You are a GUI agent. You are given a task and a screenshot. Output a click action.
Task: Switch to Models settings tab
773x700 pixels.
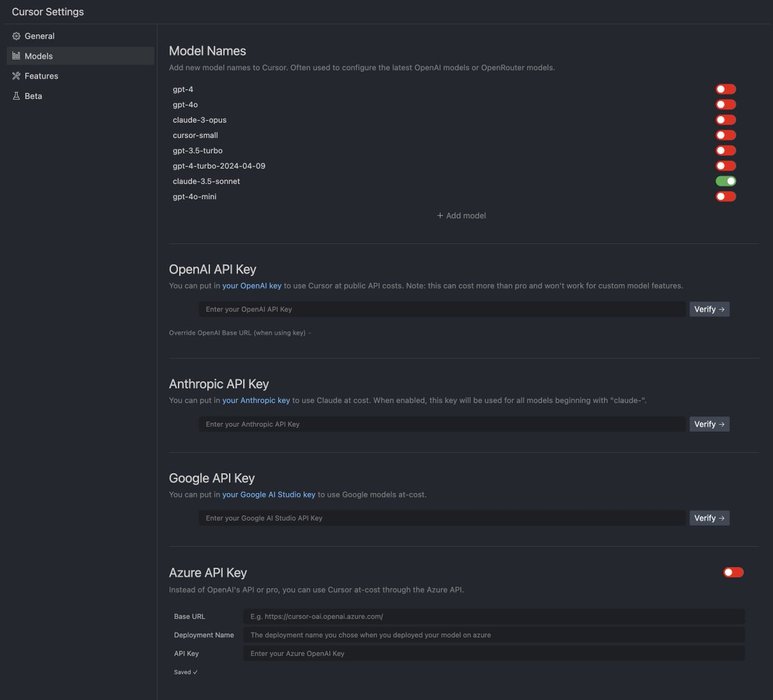[x=80, y=56]
